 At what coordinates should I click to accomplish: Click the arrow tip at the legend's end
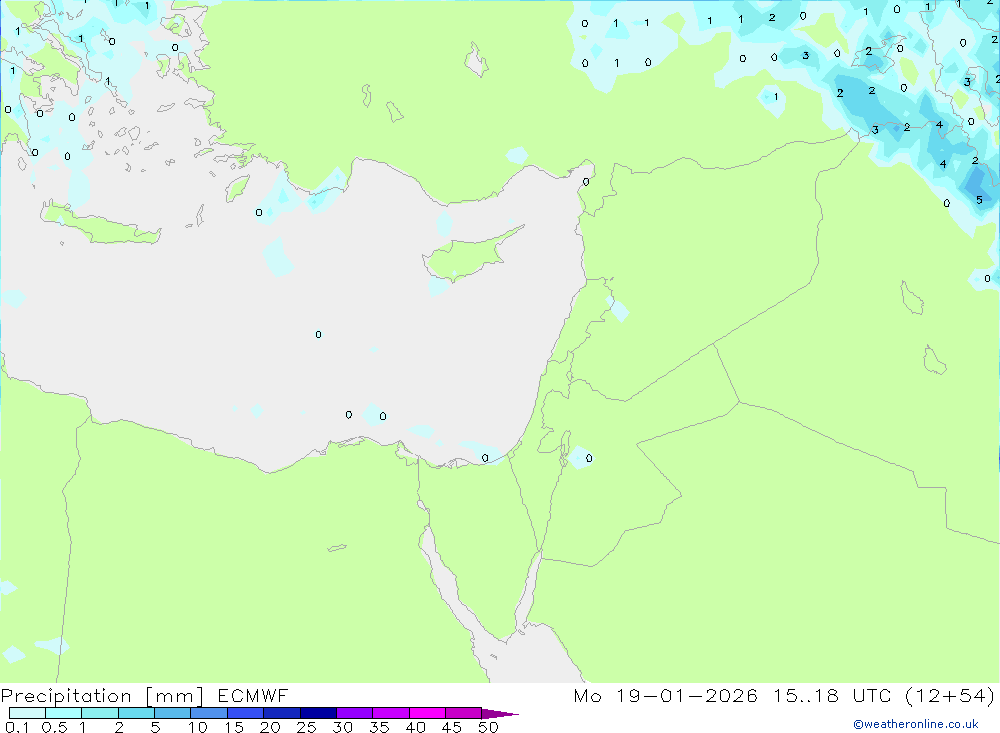501,714
